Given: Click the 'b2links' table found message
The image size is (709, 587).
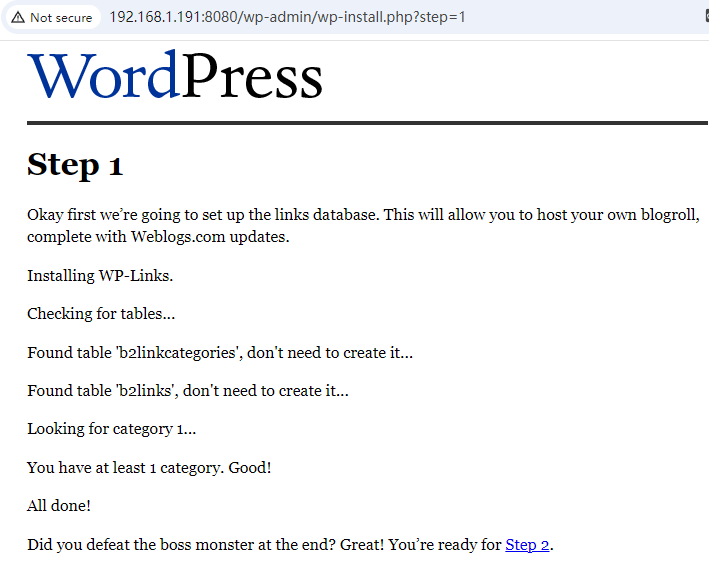Looking at the screenshot, I should click(187, 390).
